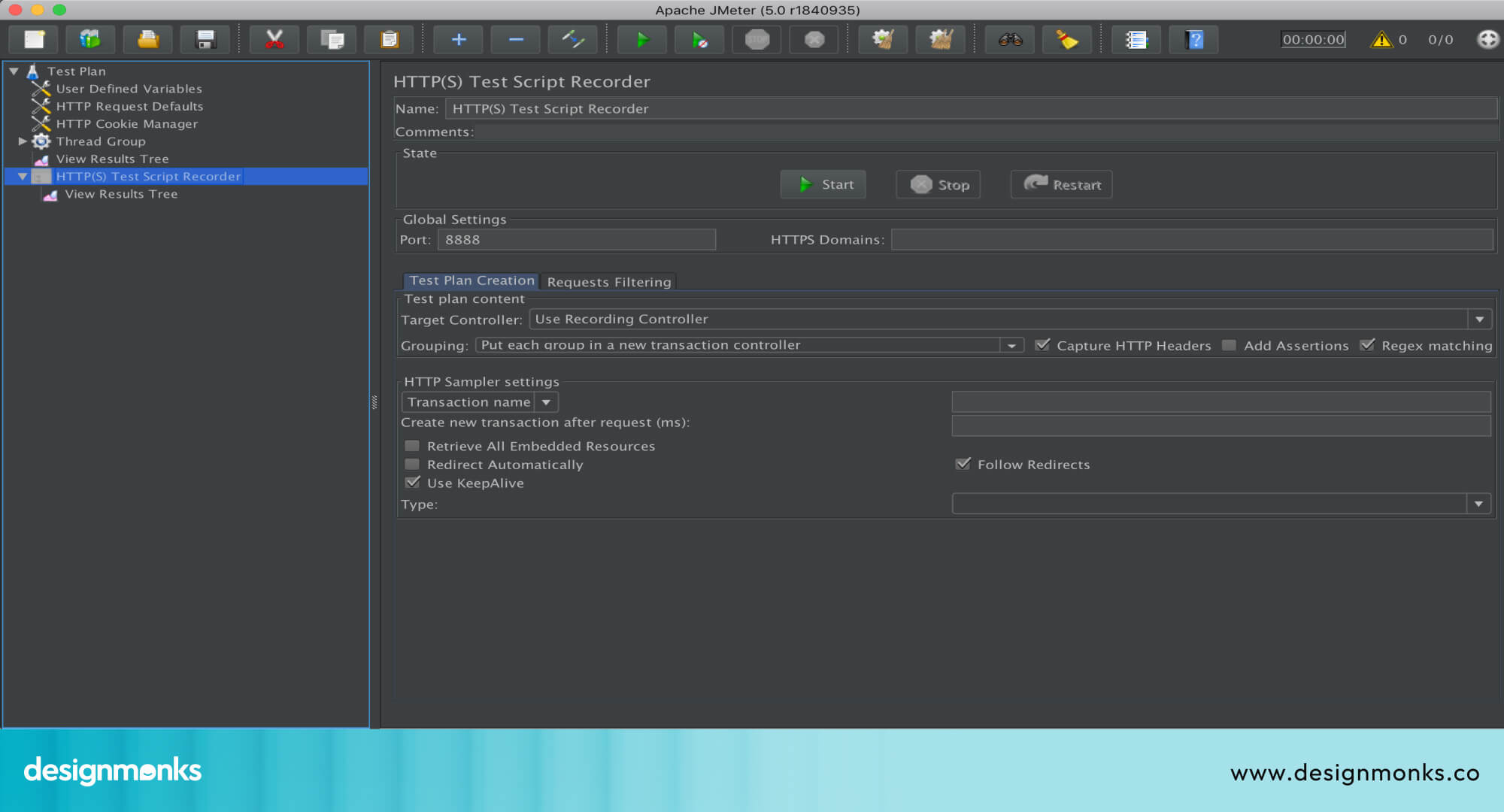1504x812 pixels.
Task: Collapse HTTP(S) Test Script Recorder node
Action: point(23,176)
